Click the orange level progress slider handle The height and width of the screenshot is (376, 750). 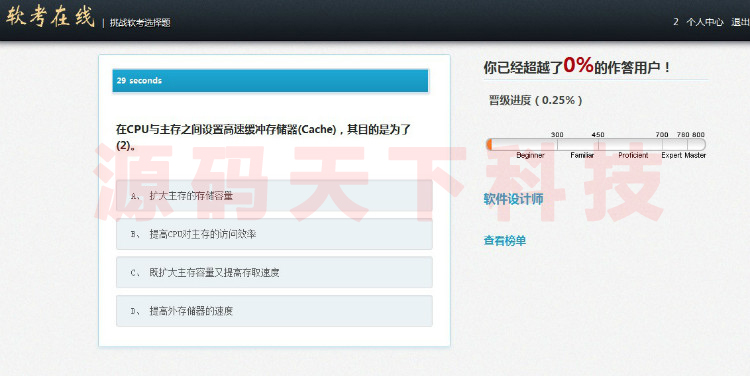pyautogui.click(x=489, y=144)
